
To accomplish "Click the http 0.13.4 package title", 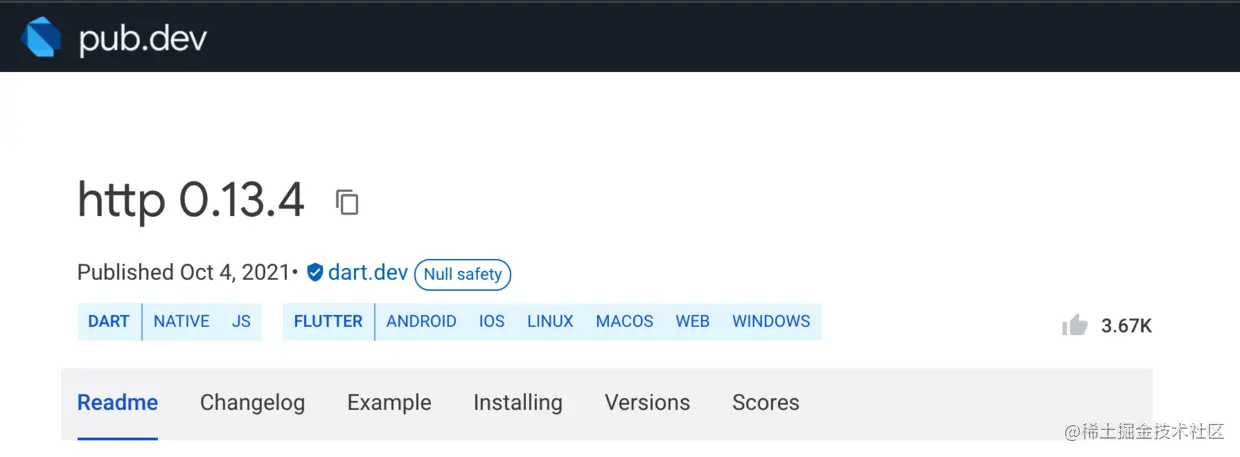I will (191, 201).
